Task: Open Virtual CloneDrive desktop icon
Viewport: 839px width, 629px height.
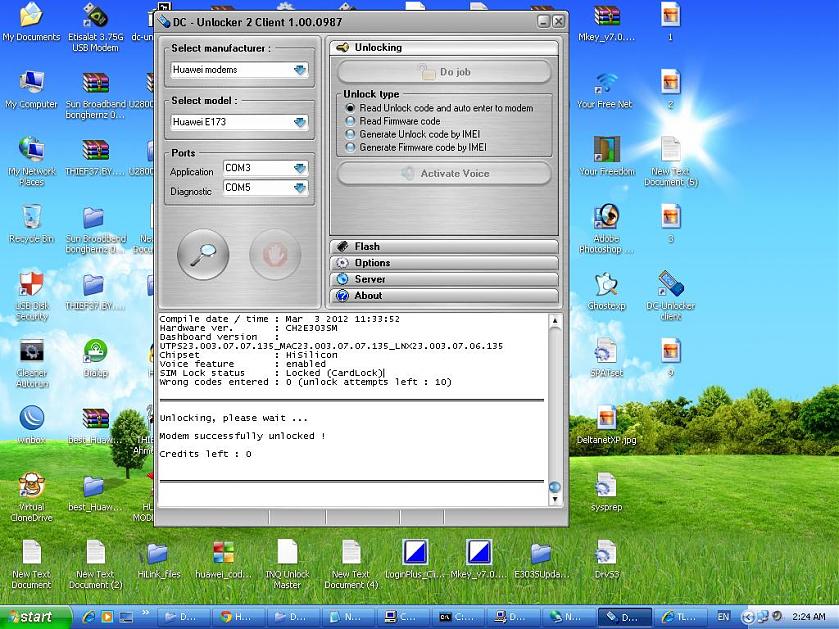Action: tap(31, 487)
